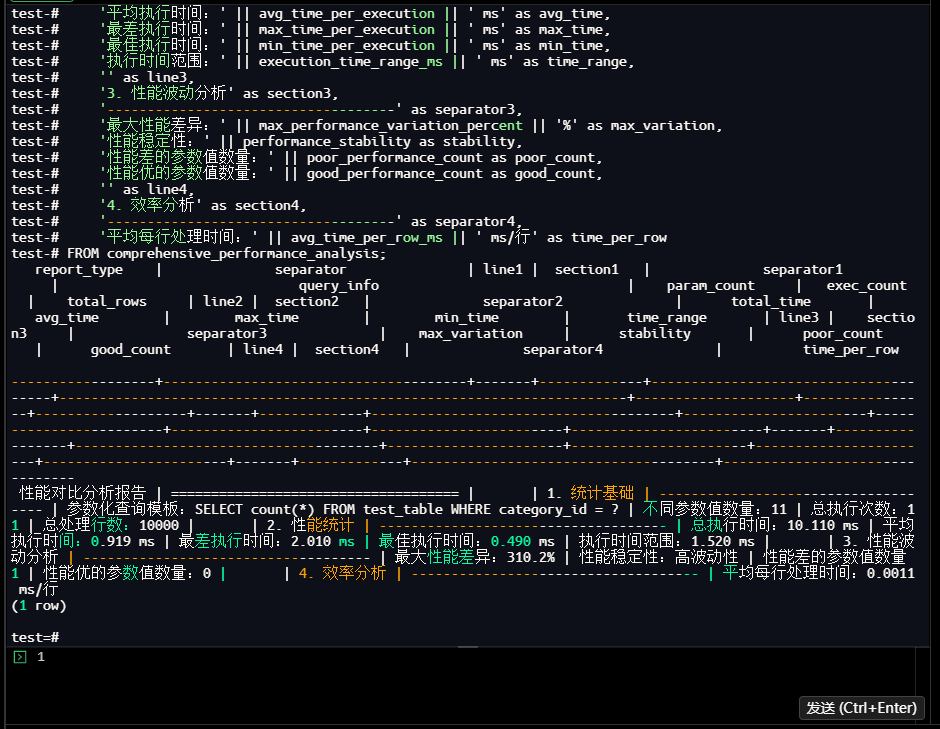Click the 'exec_count' column header
Viewport: 940px width, 729px height.
[x=866, y=285]
